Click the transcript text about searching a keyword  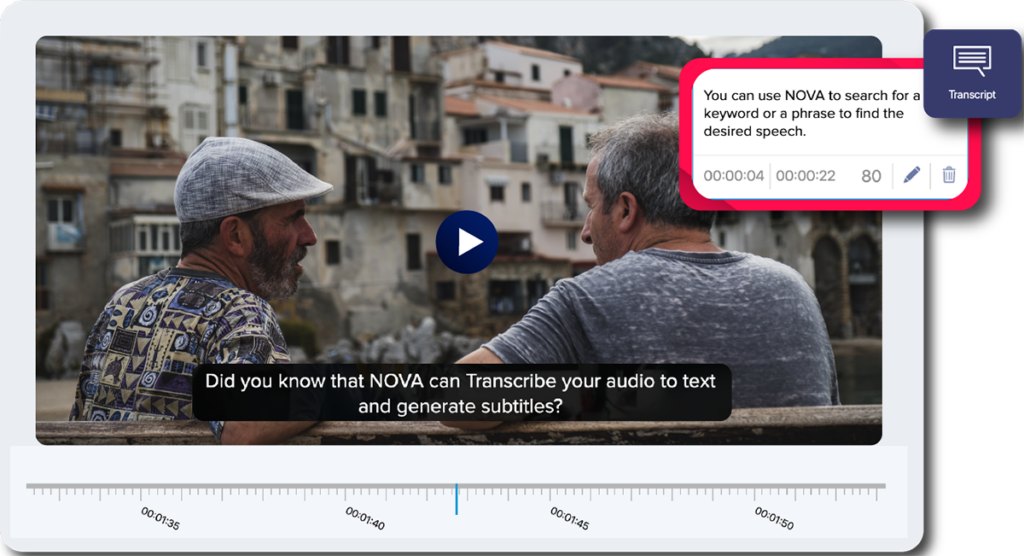point(812,113)
